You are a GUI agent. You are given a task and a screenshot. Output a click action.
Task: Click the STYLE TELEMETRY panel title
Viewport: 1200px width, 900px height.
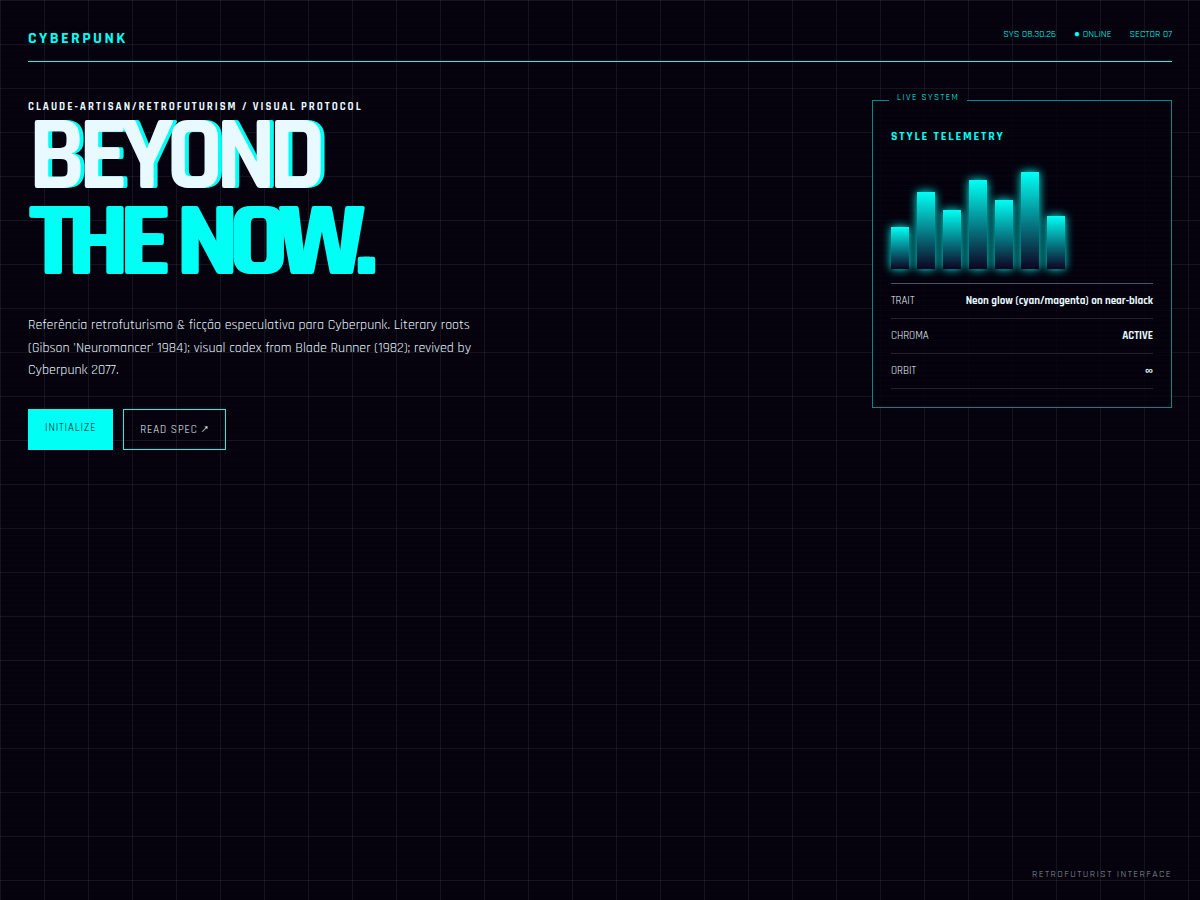(x=947, y=136)
